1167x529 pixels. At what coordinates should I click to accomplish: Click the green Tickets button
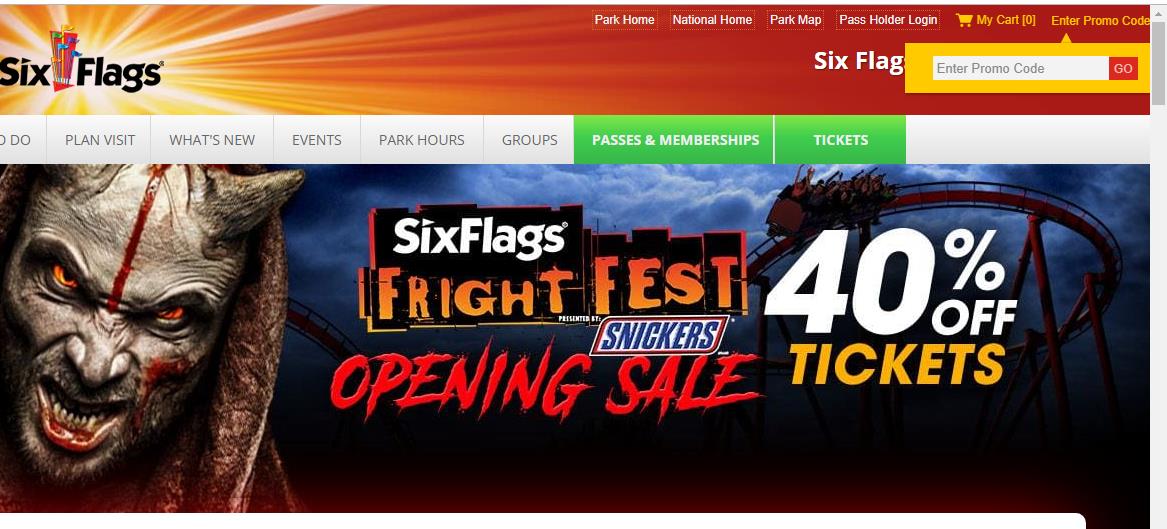[840, 140]
